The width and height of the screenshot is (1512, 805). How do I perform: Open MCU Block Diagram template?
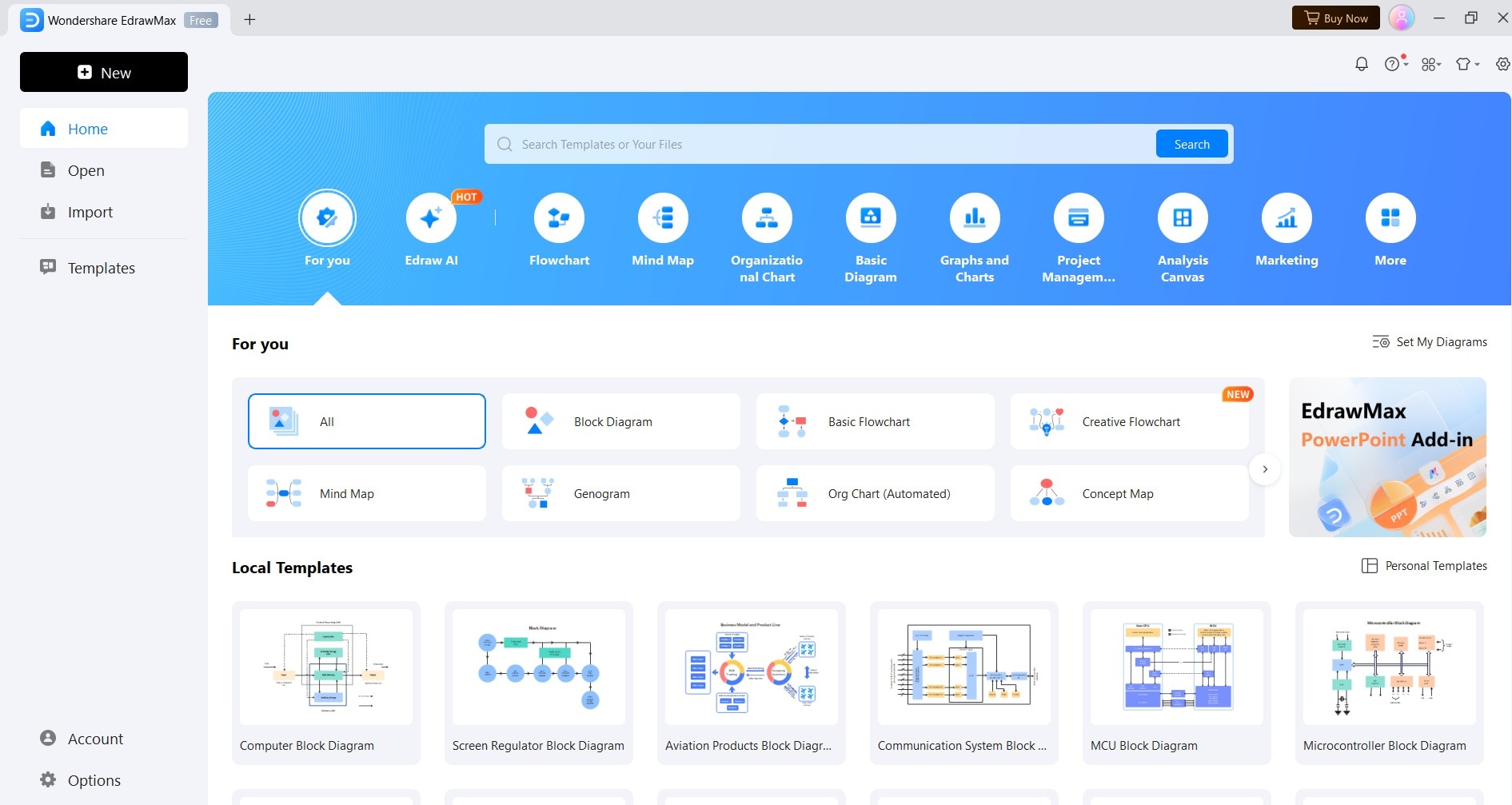(x=1177, y=683)
